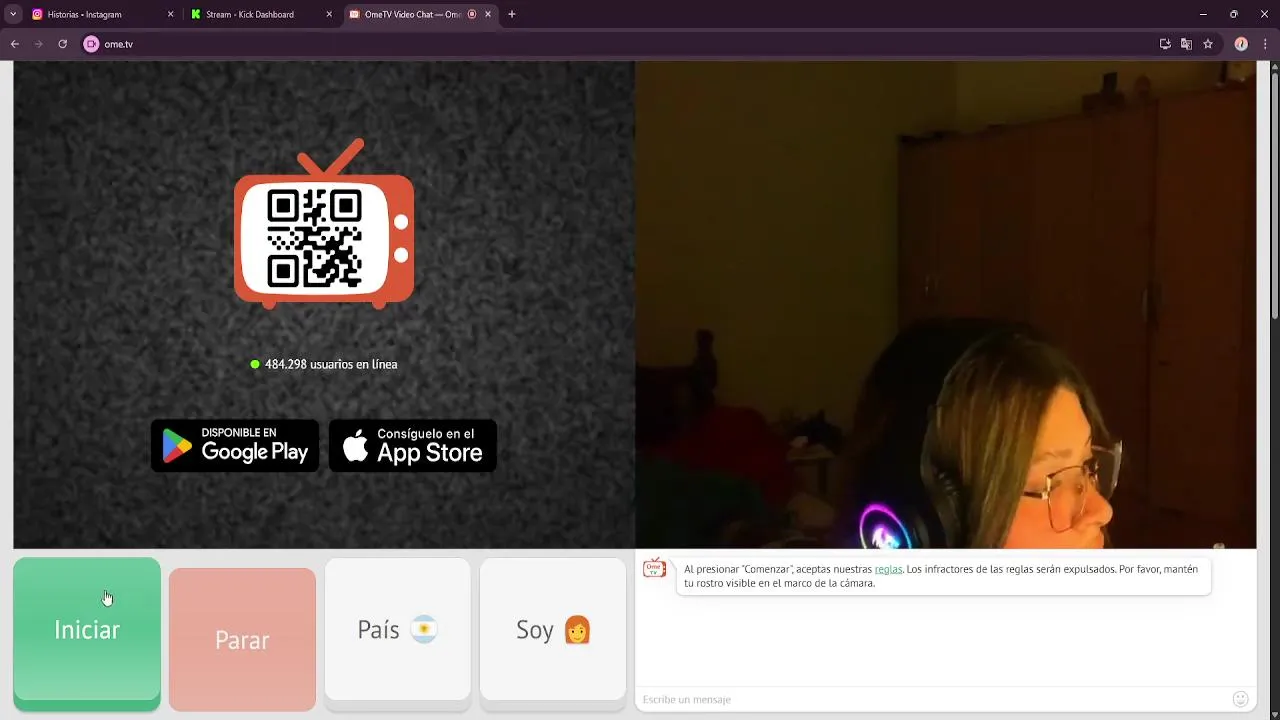Viewport: 1280px width, 720px height.
Task: Click the Escribe un mensaje field
Action: (x=930, y=699)
